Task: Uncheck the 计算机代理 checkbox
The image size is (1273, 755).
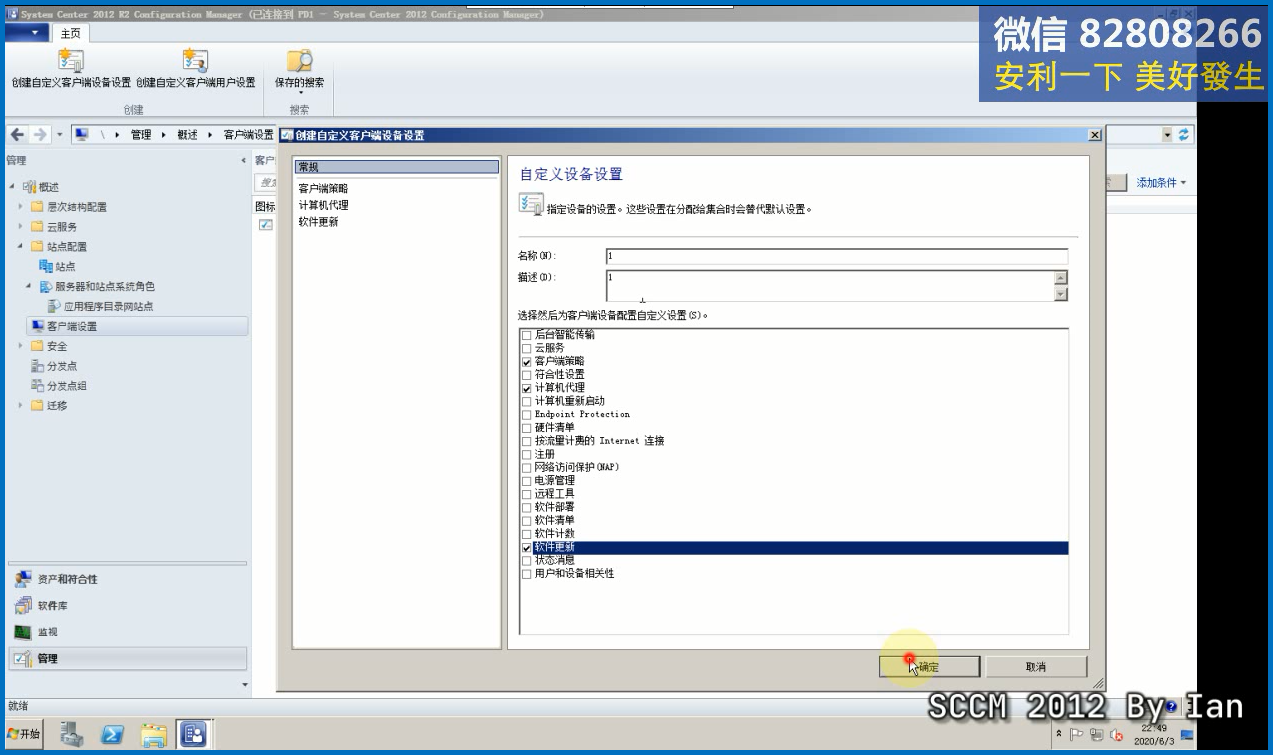Action: (x=527, y=388)
